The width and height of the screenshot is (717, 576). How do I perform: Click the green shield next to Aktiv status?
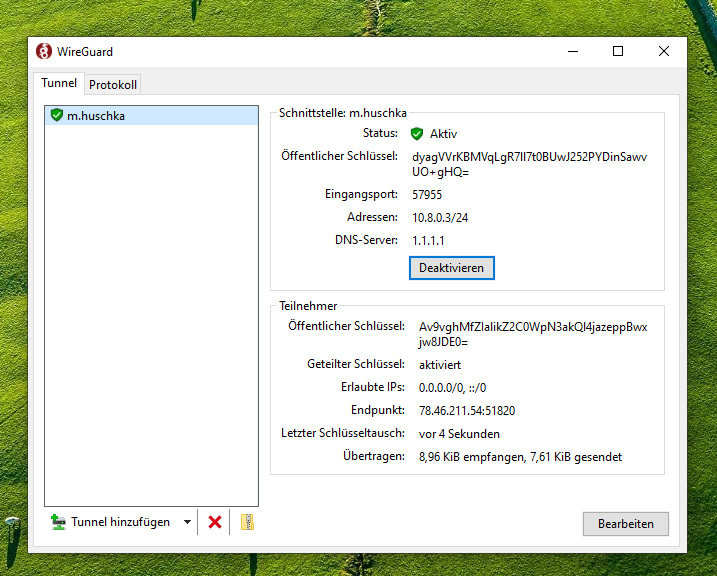click(417, 134)
